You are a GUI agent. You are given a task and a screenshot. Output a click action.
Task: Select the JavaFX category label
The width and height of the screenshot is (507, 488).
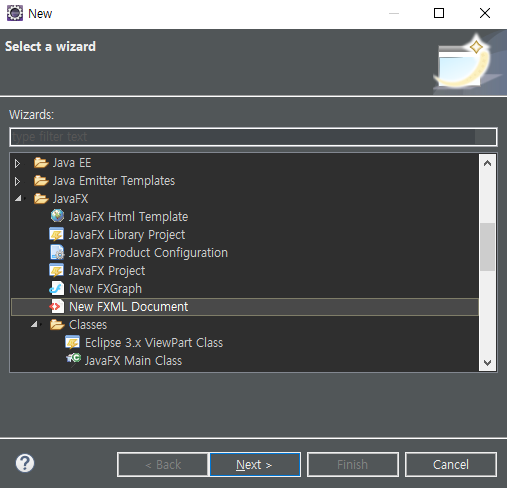70,199
